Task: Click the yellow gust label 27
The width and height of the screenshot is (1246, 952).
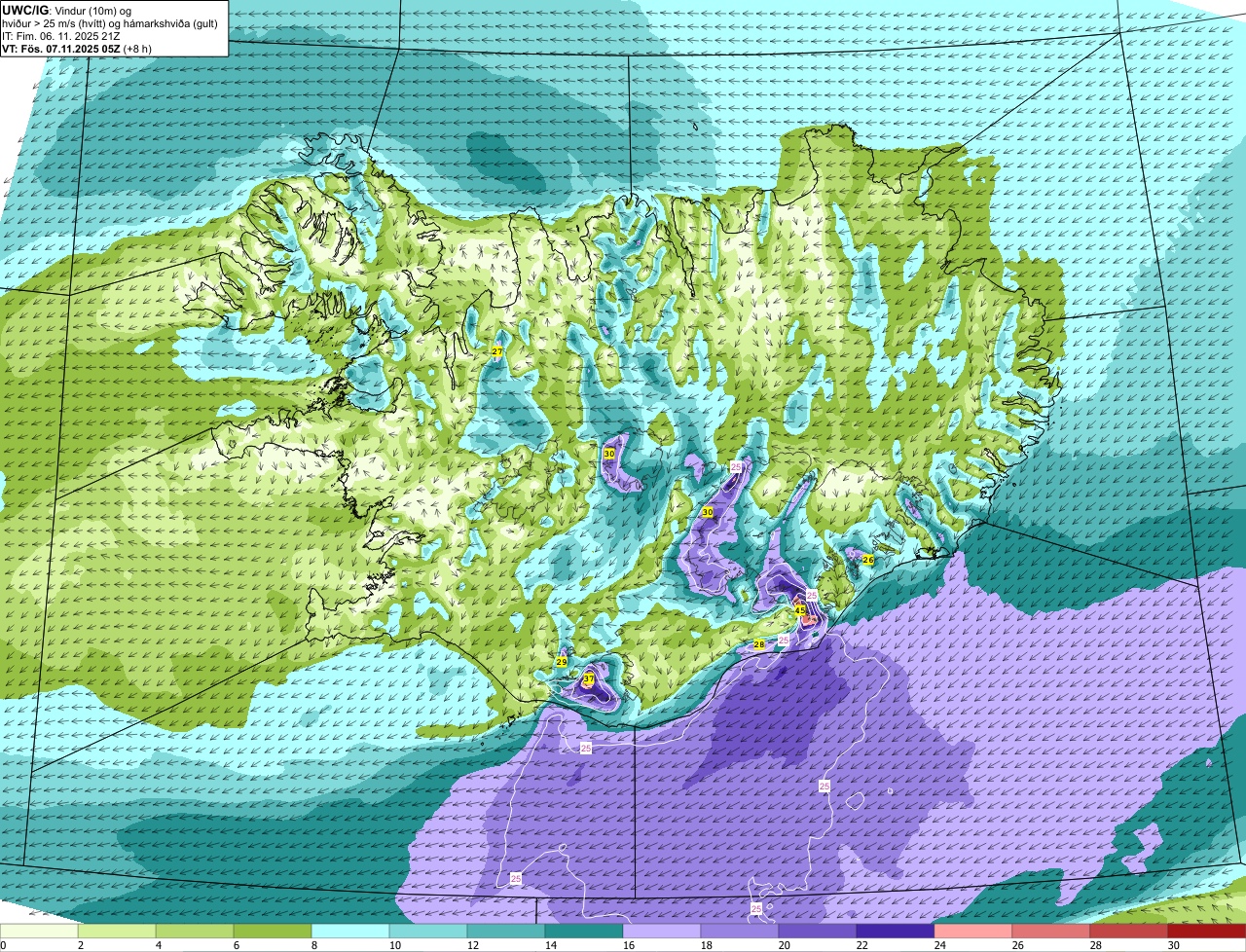Action: pyautogui.click(x=496, y=351)
